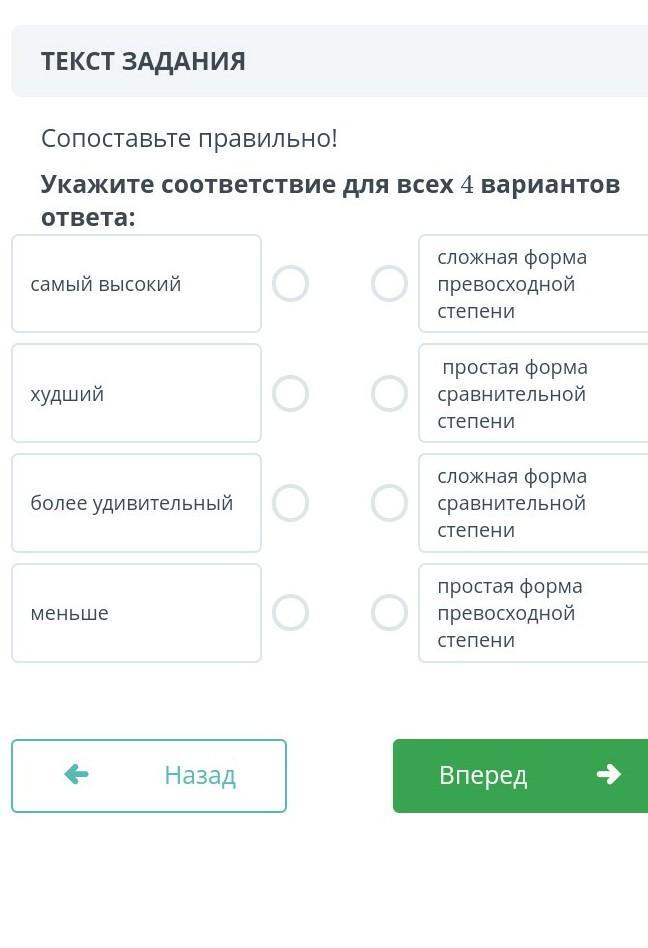The image size is (648, 948).
Task: Click the left arrow icon on Назад
Action: [76, 774]
